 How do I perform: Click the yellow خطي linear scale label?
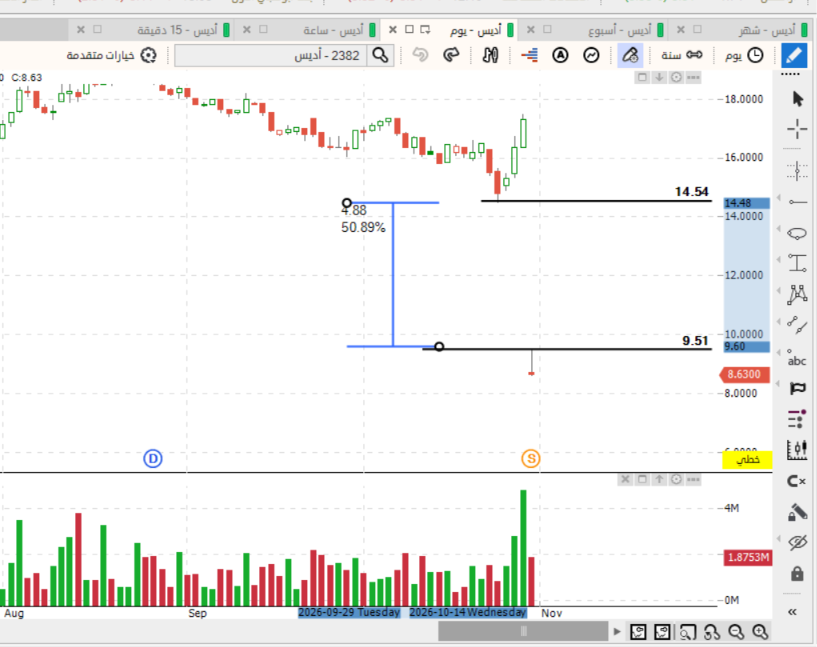(x=747, y=459)
